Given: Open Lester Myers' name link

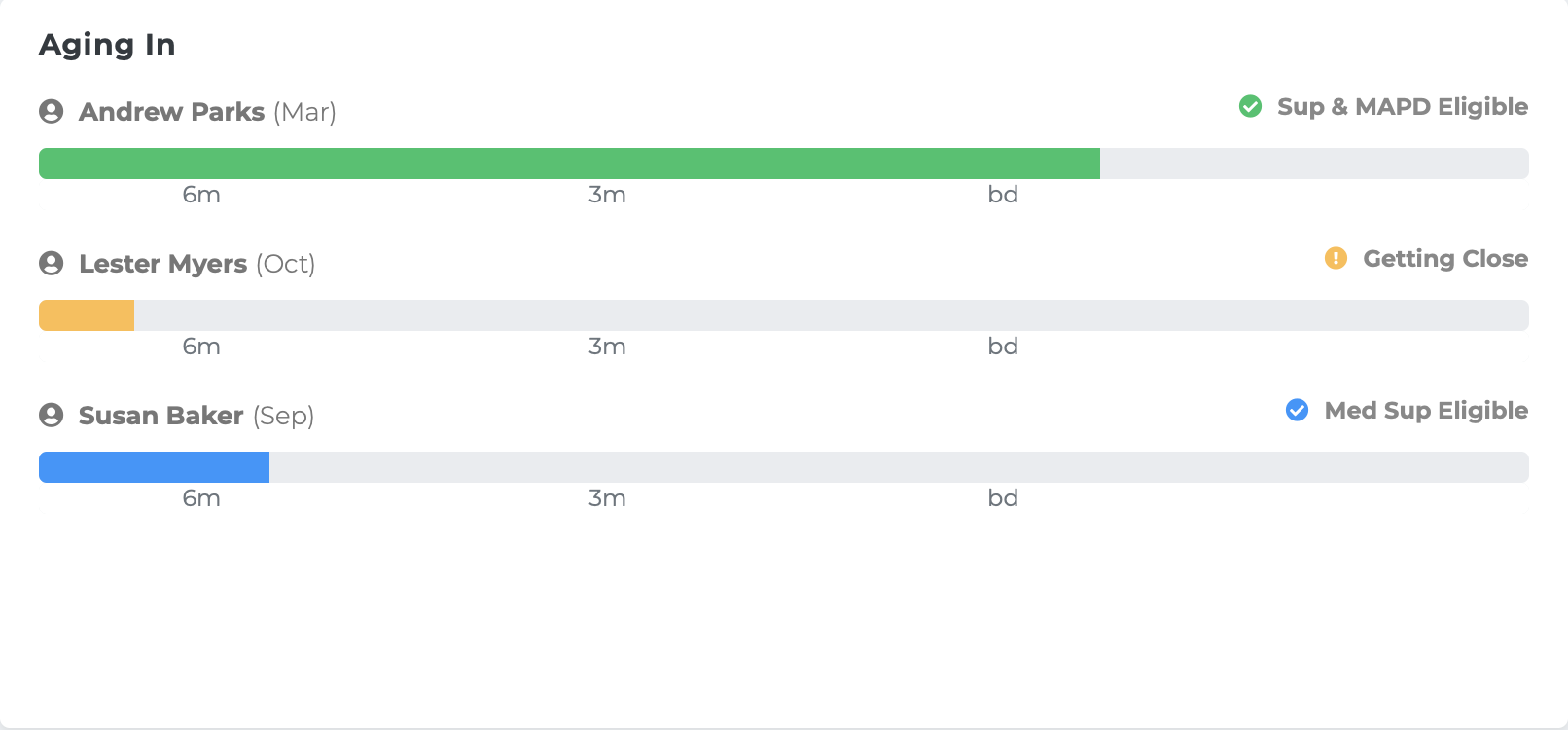Looking at the screenshot, I should click(163, 264).
